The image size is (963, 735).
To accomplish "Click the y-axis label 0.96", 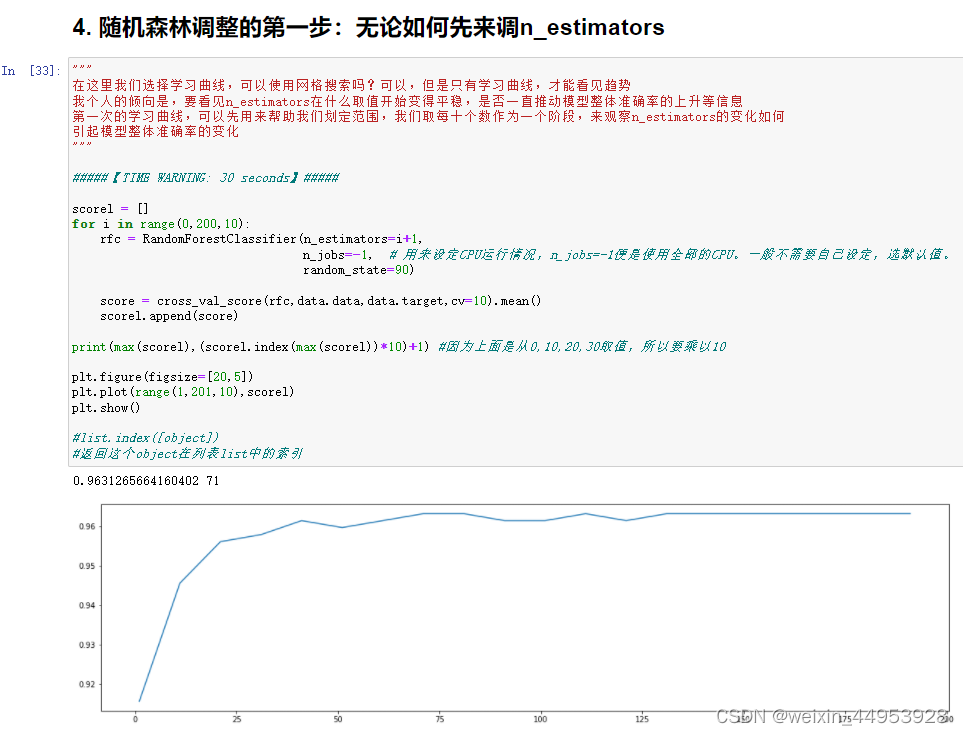I will pos(87,526).
